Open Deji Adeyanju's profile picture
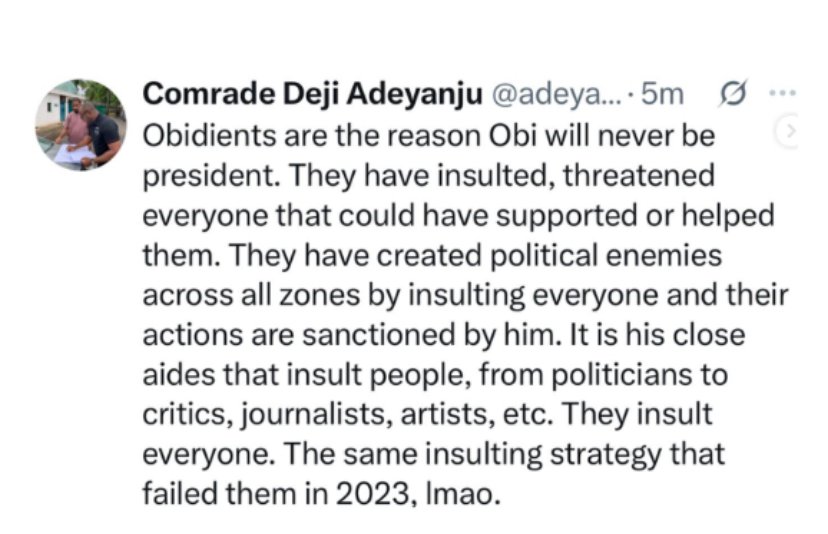Viewport: 828px width, 534px height. 82,124
